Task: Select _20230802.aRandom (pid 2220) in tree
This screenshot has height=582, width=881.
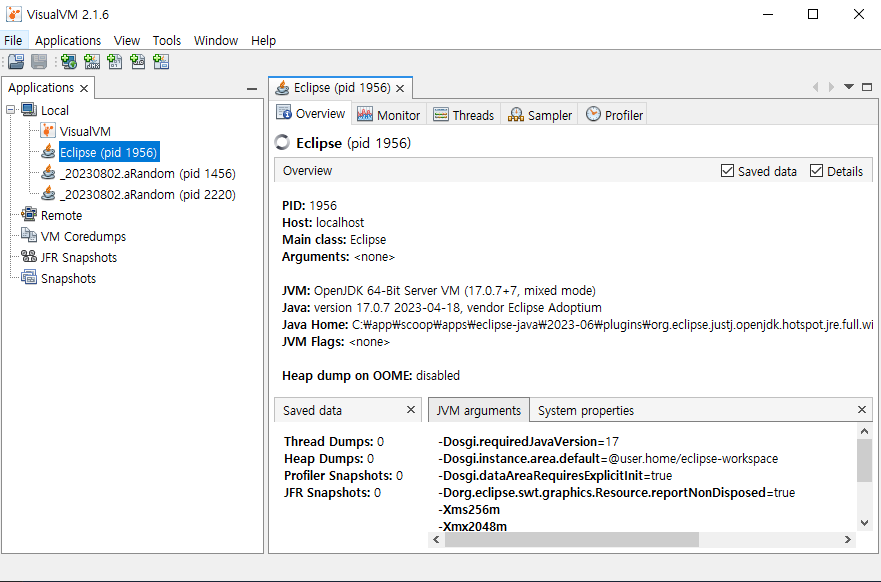Action: click(148, 194)
